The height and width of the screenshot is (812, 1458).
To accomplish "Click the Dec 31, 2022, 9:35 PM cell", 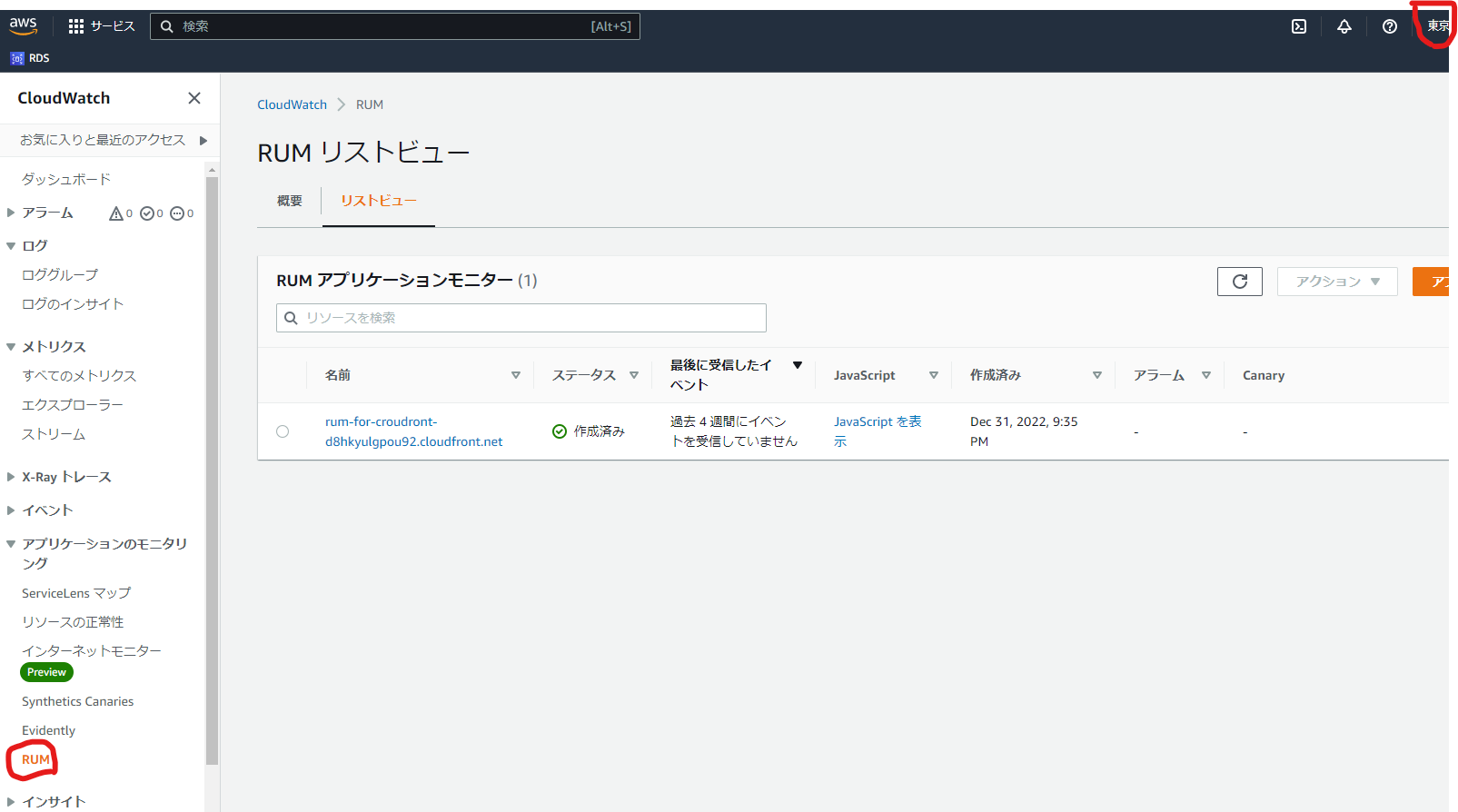I will coord(1025,431).
